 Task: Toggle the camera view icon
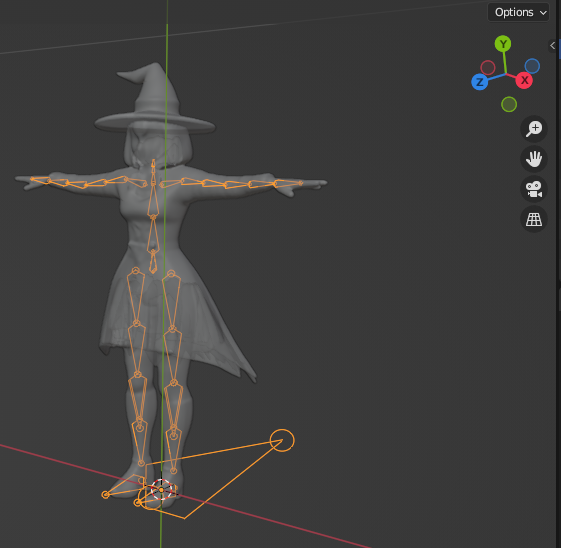533,189
